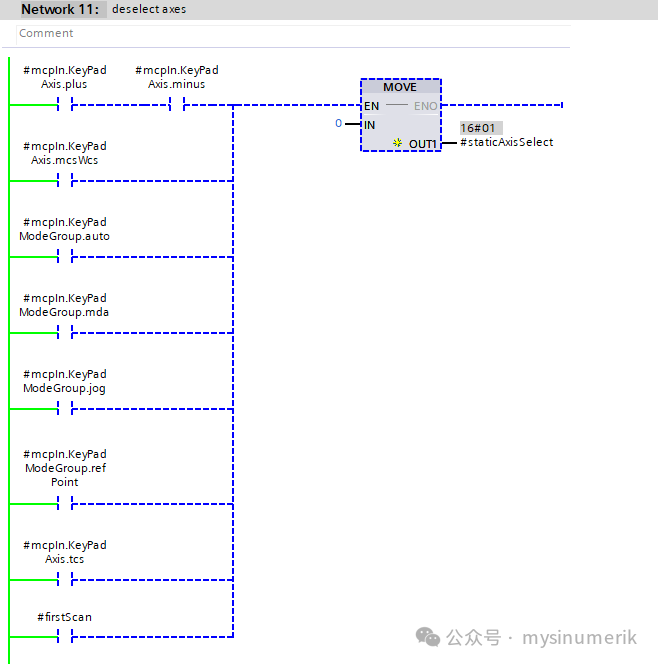
Task: Select the KeyPadAxis.tcs contact
Action: (x=65, y=580)
